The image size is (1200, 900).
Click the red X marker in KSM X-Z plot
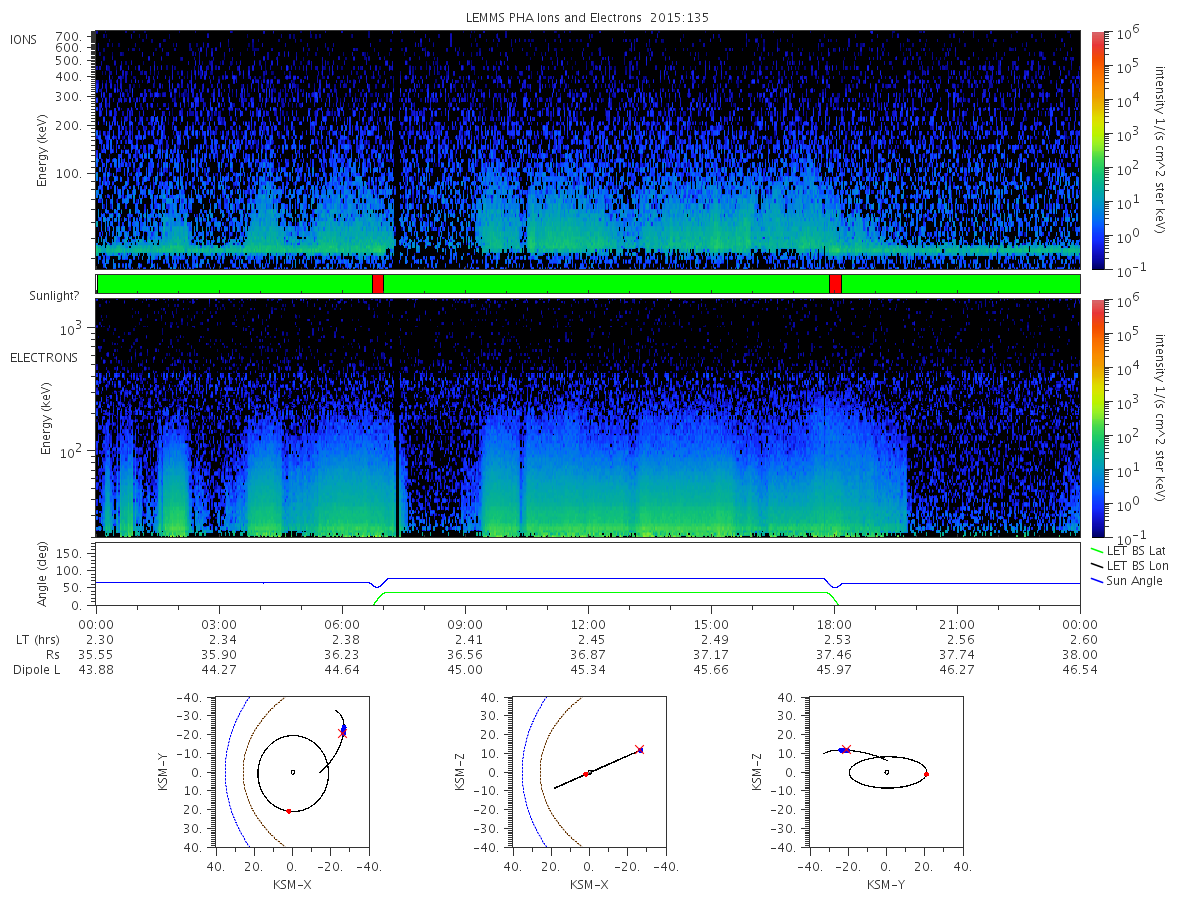[639, 748]
